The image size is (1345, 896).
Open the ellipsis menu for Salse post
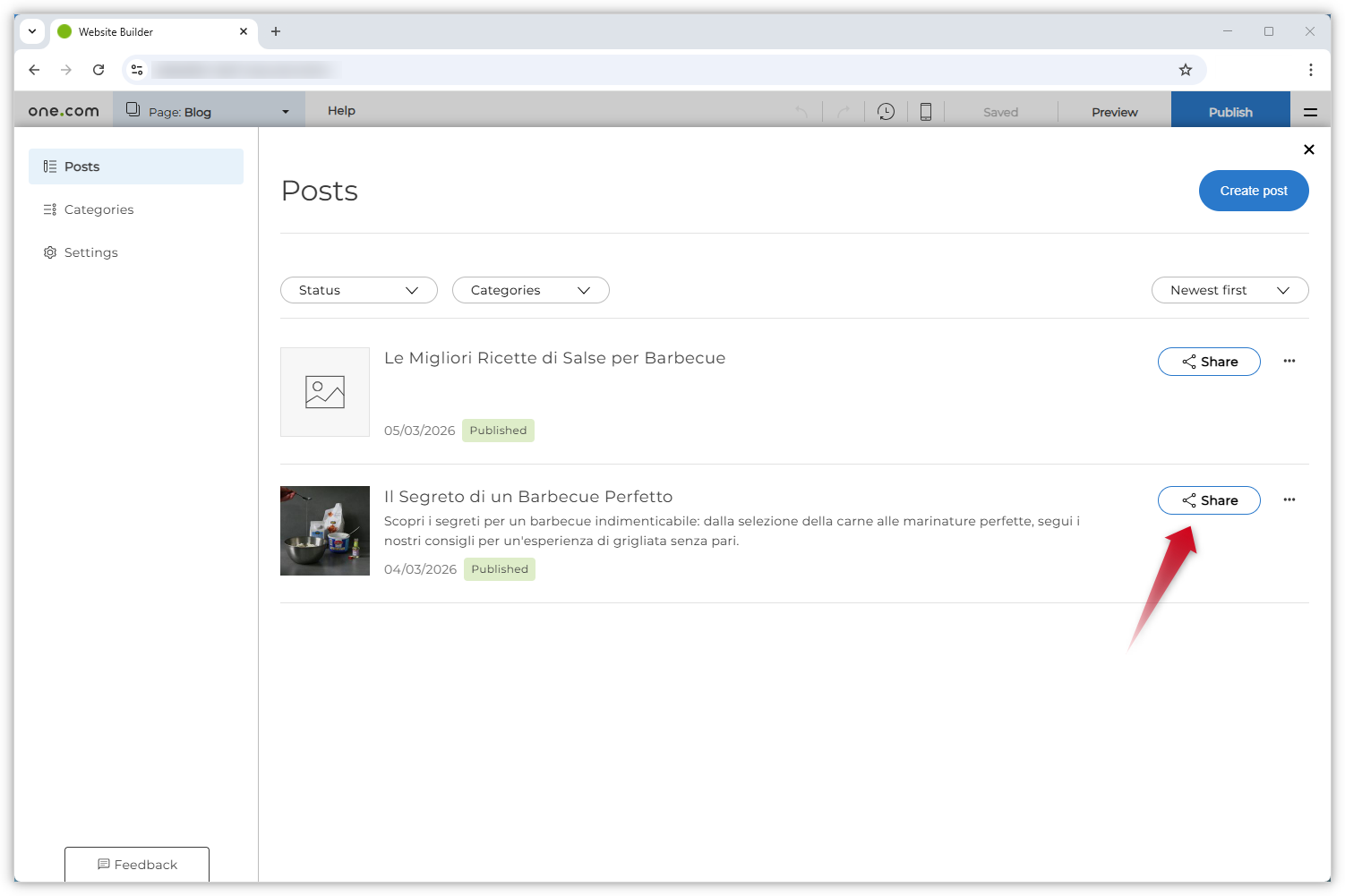point(1289,361)
